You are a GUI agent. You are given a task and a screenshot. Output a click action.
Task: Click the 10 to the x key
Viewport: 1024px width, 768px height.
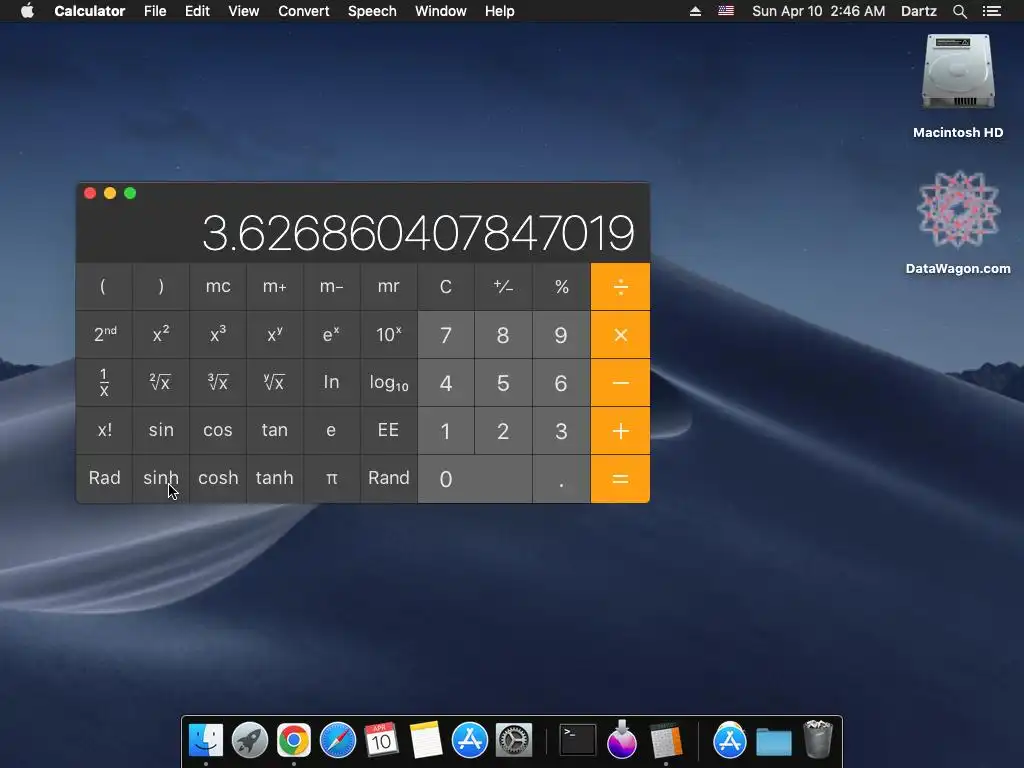click(x=389, y=335)
